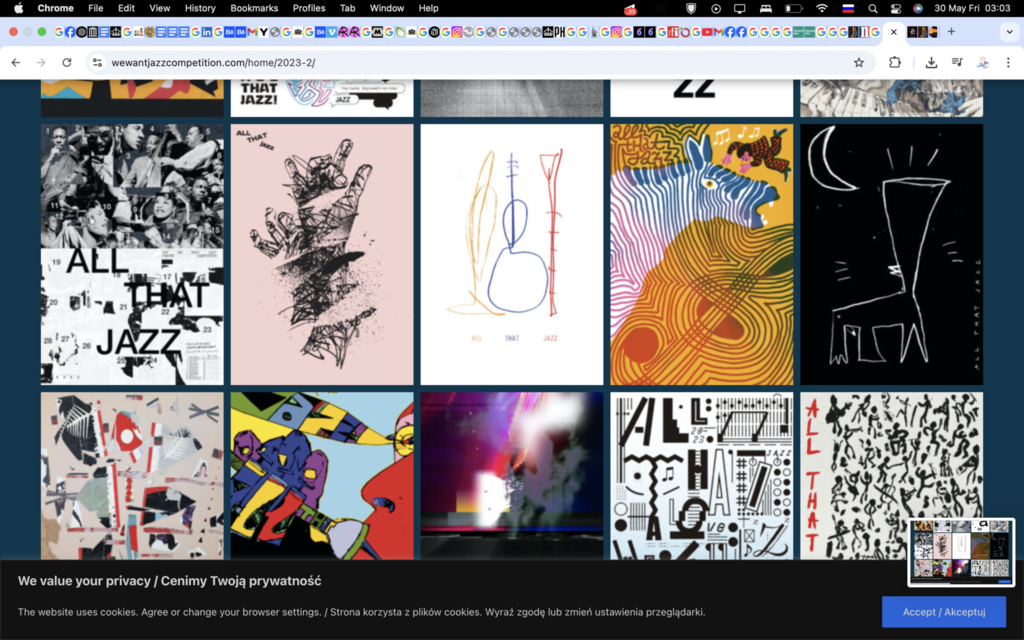Reload the current page
The image size is (1024, 640).
click(67, 62)
